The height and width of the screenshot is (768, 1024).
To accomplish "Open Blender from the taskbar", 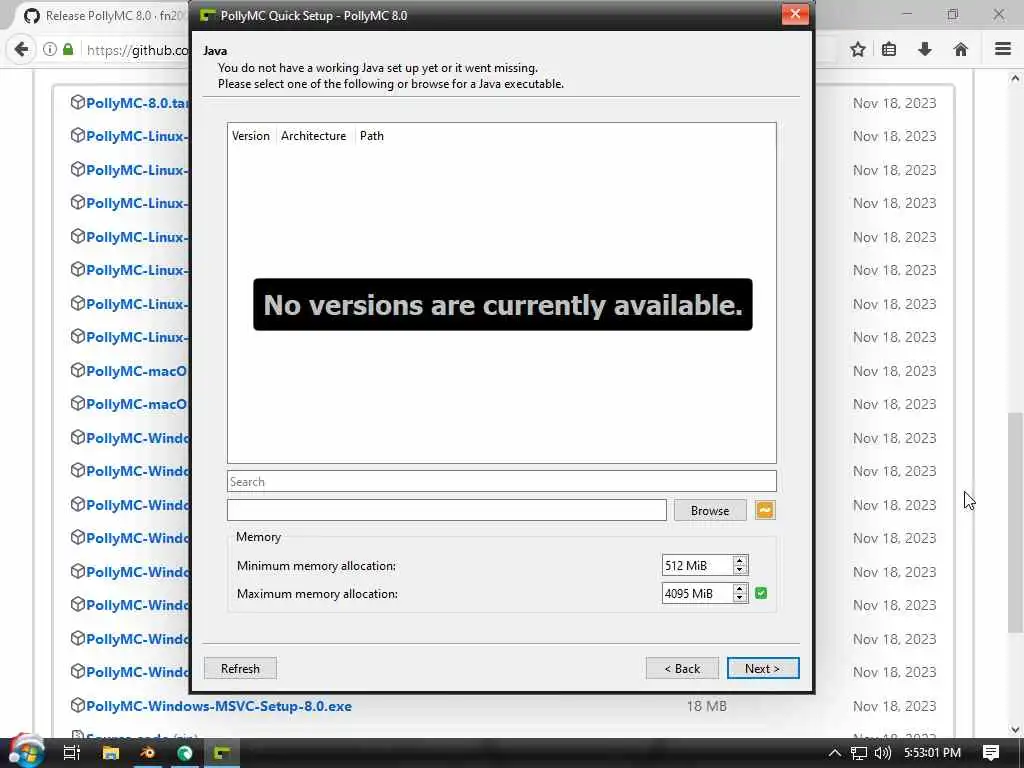I will (x=148, y=753).
